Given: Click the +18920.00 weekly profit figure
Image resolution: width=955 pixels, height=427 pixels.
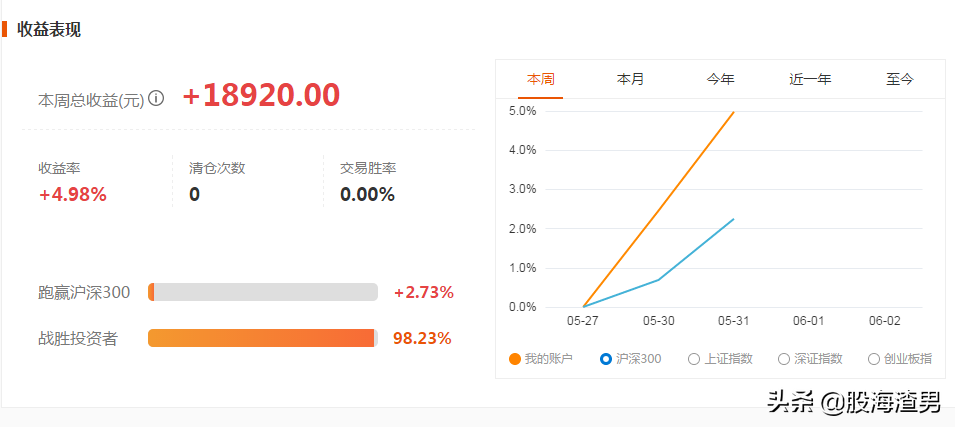Looking at the screenshot, I should [x=261, y=96].
